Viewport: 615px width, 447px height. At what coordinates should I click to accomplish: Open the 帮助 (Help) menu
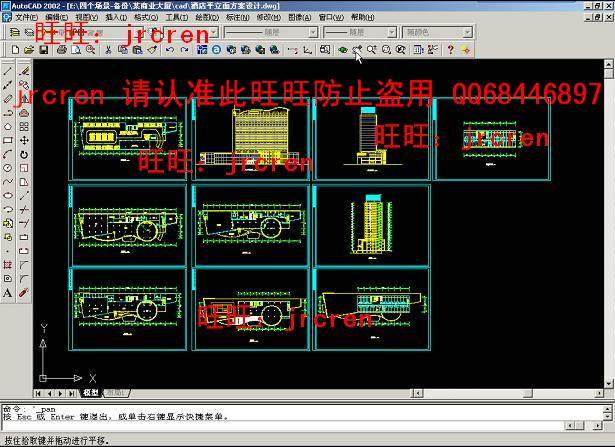(x=362, y=17)
